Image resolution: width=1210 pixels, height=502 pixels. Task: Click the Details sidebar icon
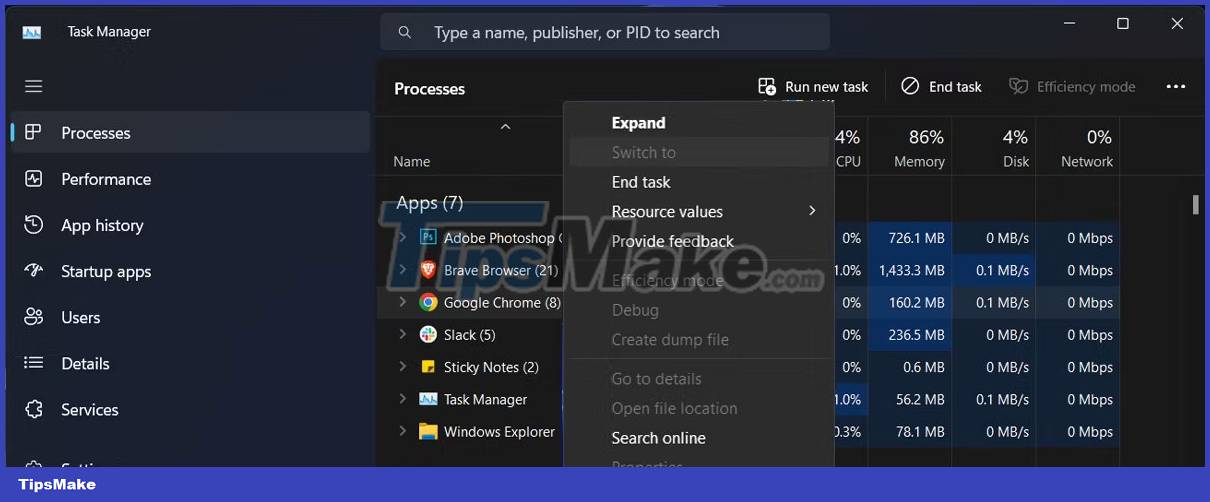tap(34, 363)
